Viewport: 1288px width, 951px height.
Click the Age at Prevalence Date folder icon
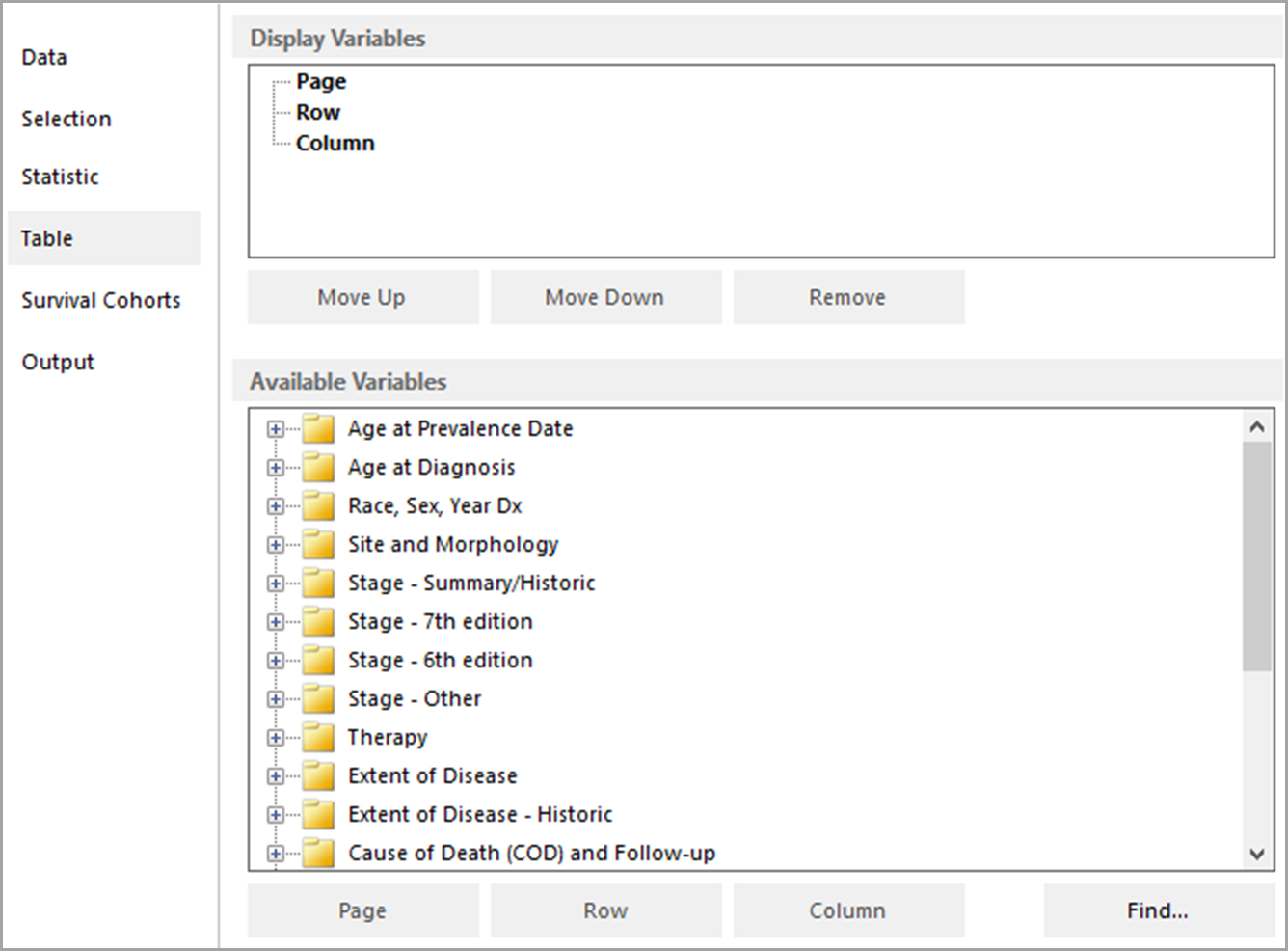318,429
